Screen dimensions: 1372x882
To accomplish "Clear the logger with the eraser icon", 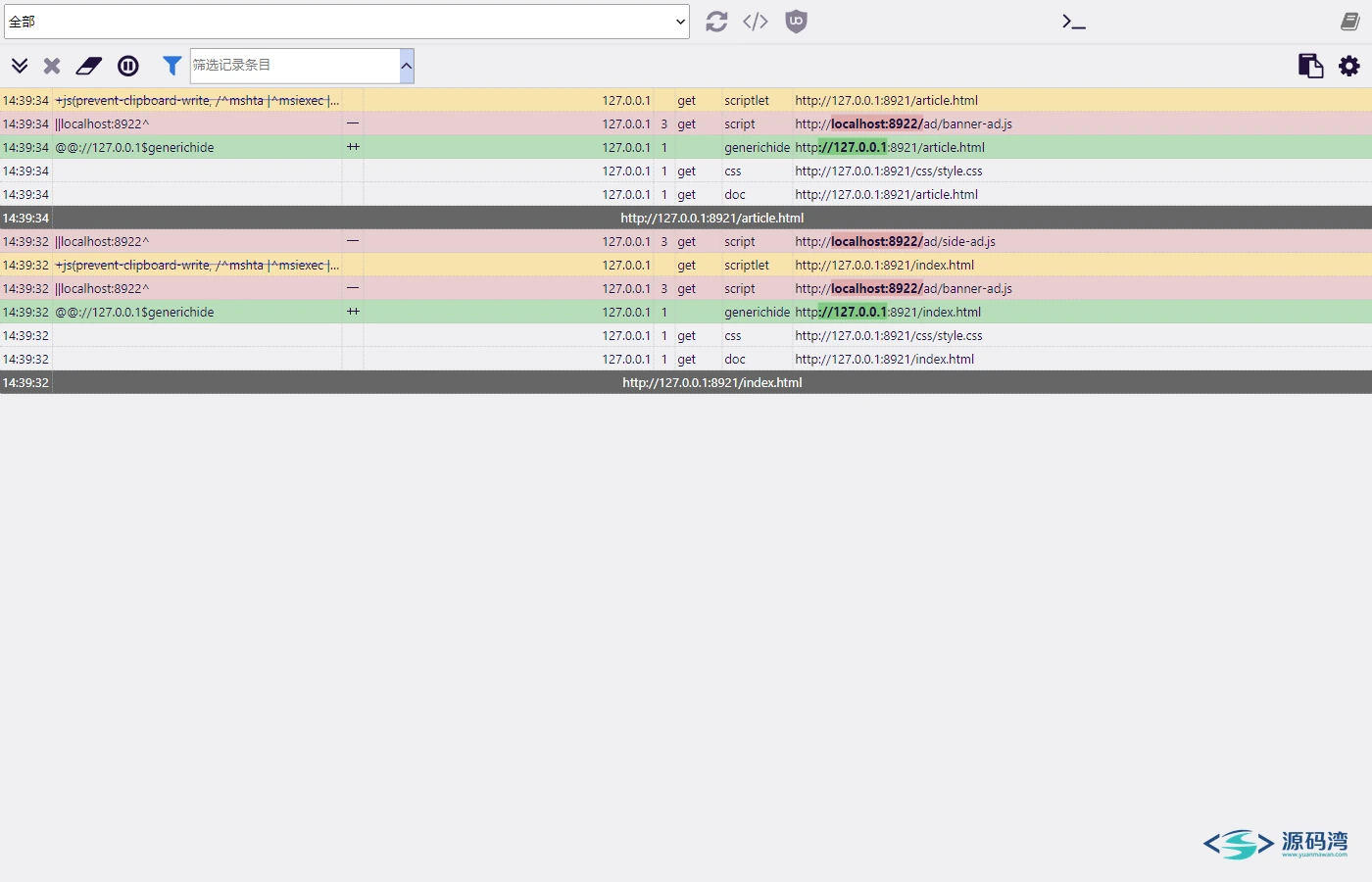I will point(89,66).
